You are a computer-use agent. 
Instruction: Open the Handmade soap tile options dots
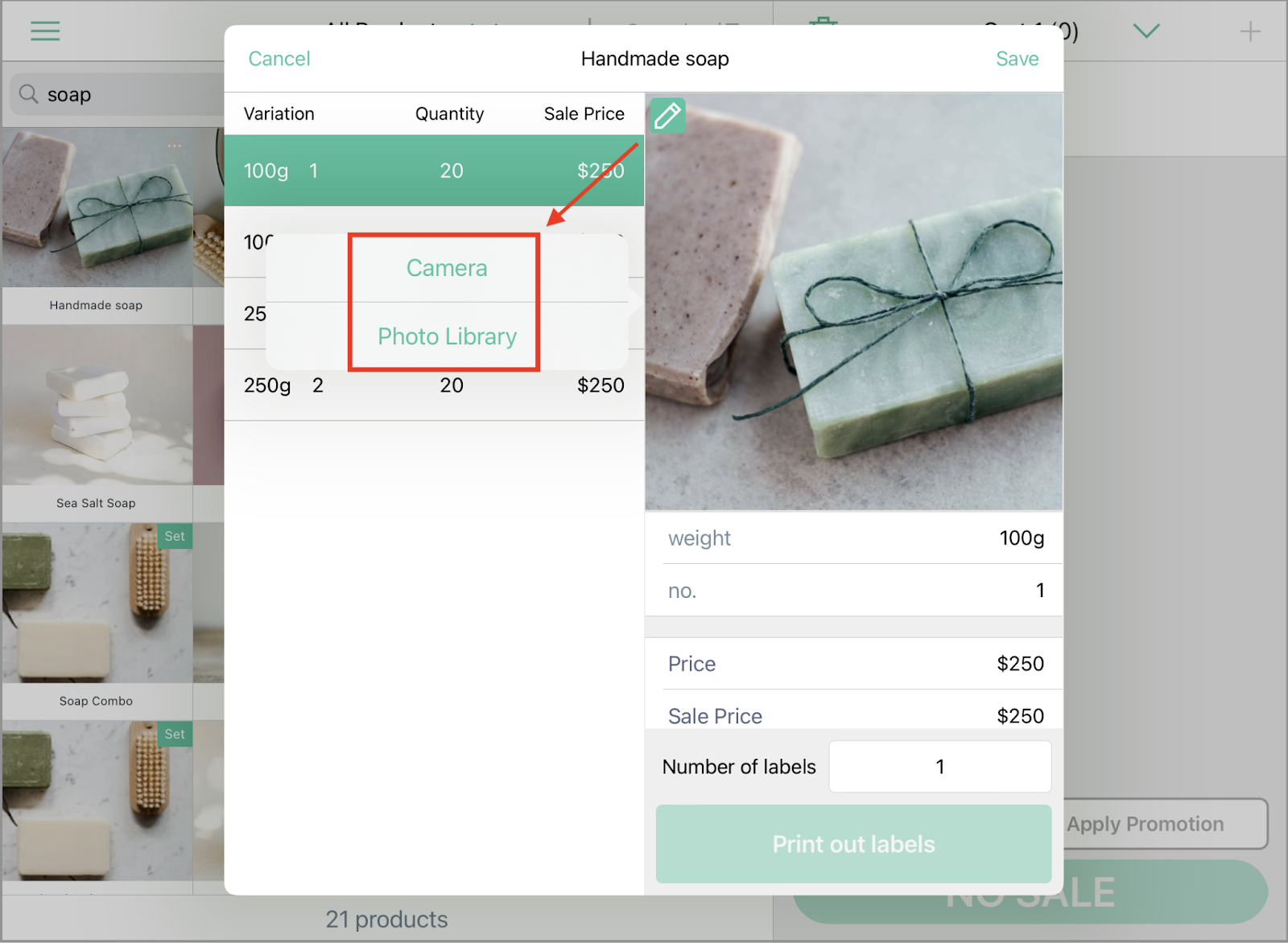pyautogui.click(x=175, y=146)
